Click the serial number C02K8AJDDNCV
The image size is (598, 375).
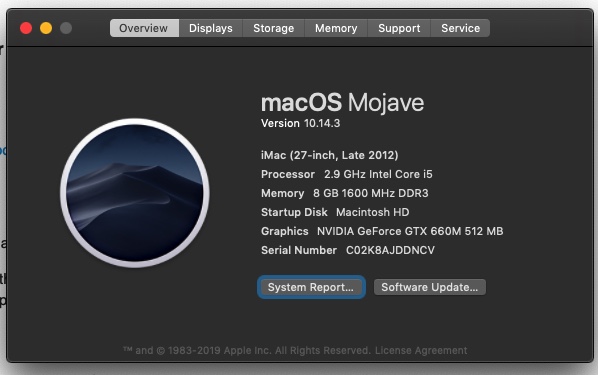390,250
